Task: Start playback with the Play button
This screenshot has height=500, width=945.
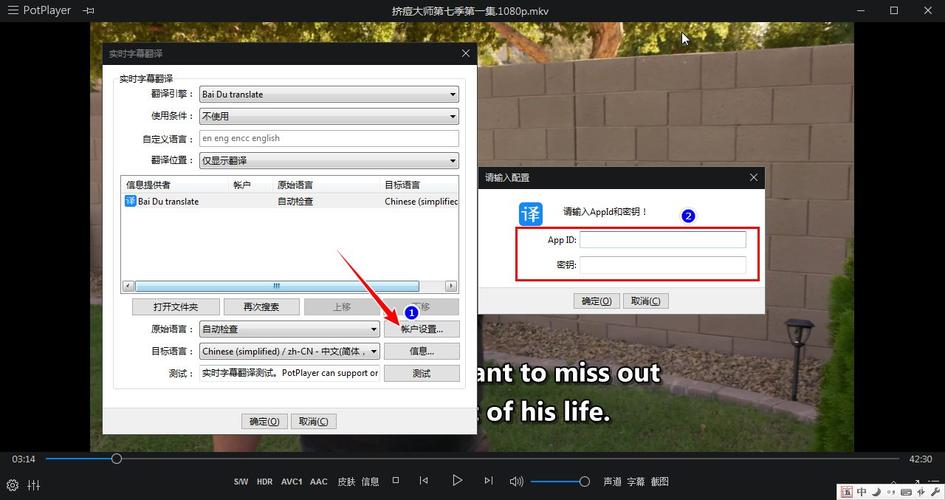Action: pyautogui.click(x=456, y=481)
